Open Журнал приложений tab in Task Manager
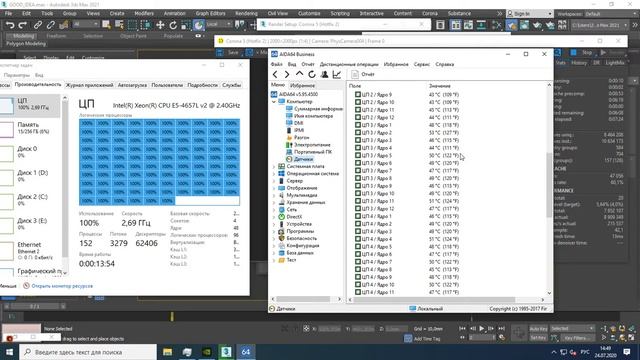The width and height of the screenshot is (640, 360). tap(89, 85)
